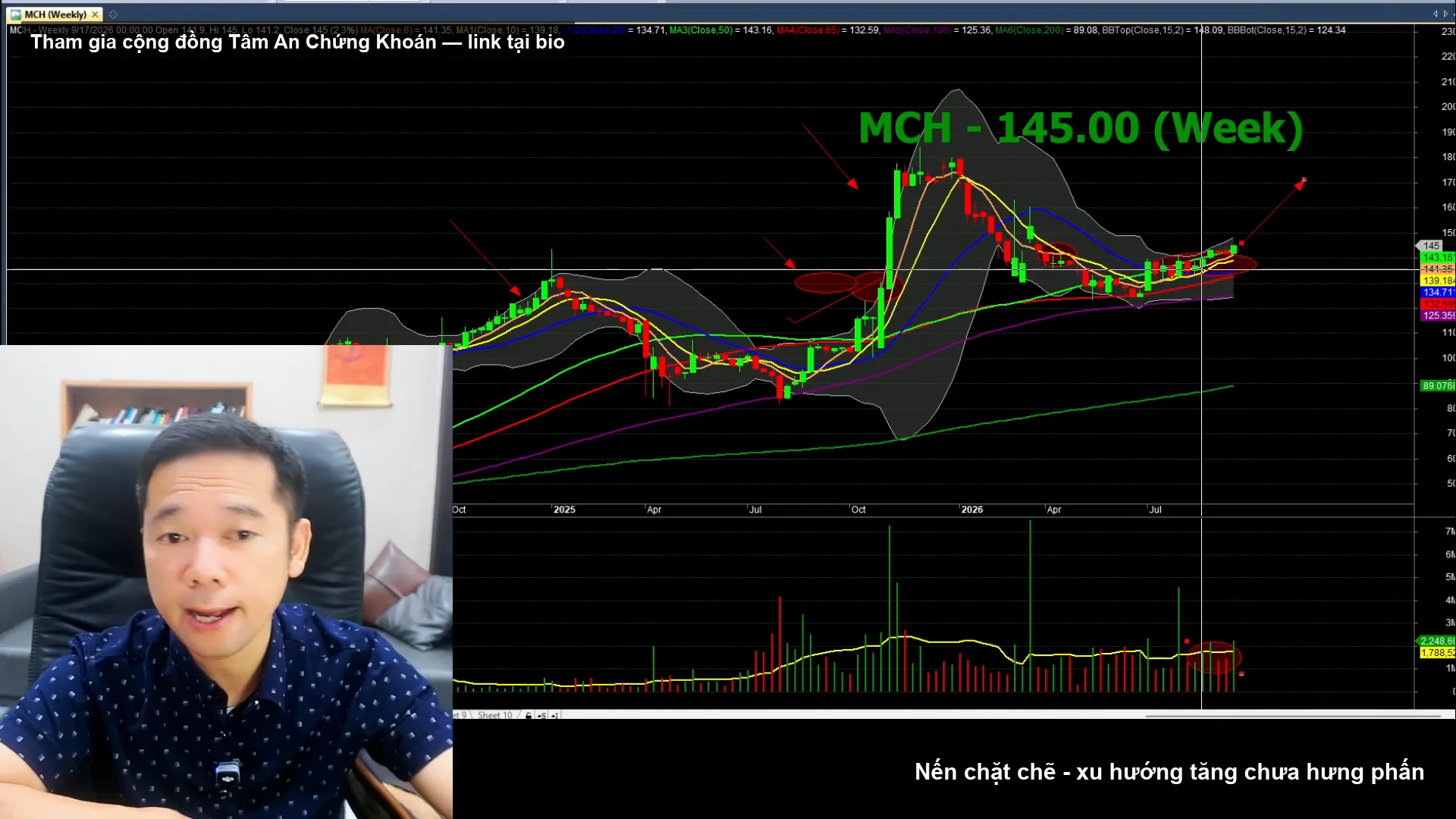This screenshot has height=819, width=1456.
Task: Click the tab scroll right arrow
Action: [1445, 14]
